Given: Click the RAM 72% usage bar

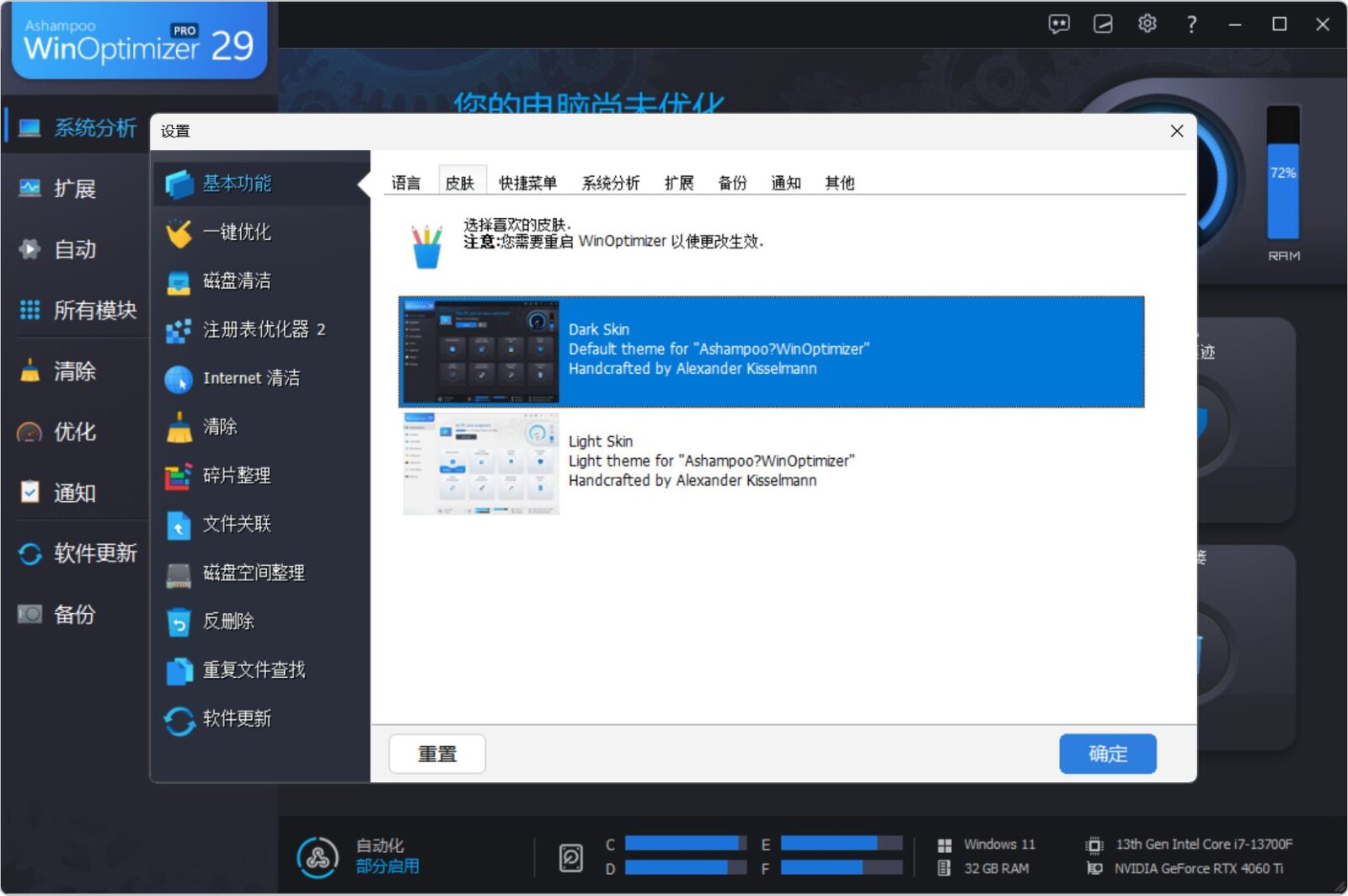Looking at the screenshot, I should click(x=1284, y=173).
